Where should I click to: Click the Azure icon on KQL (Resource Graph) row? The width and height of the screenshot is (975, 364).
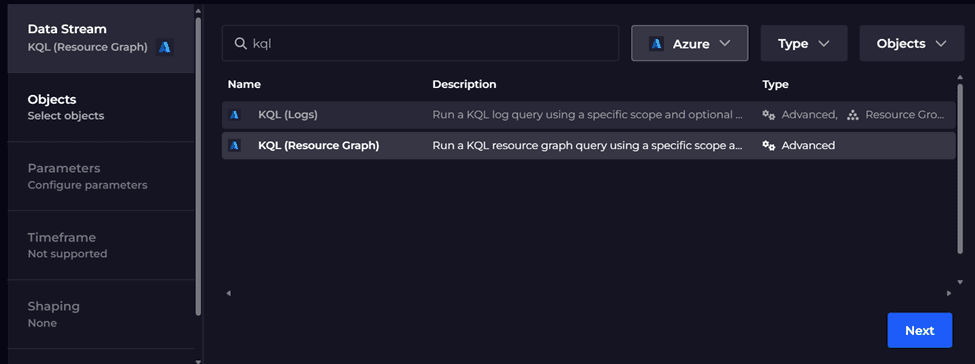tap(234, 146)
